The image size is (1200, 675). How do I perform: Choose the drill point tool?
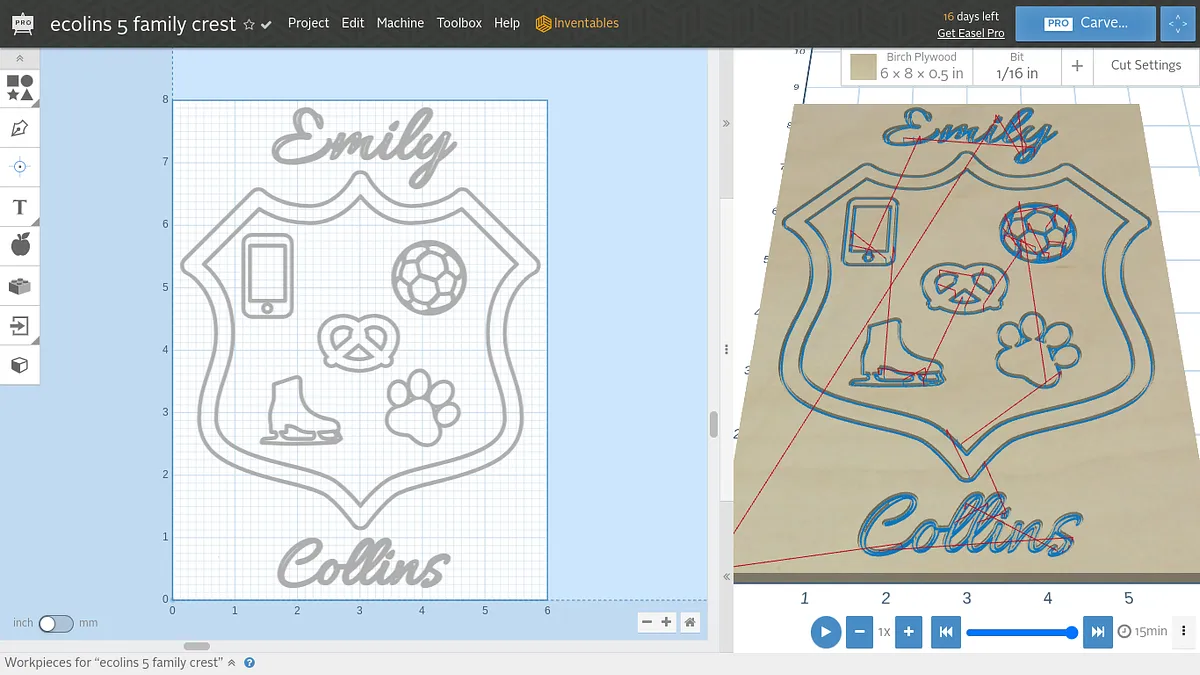20,167
